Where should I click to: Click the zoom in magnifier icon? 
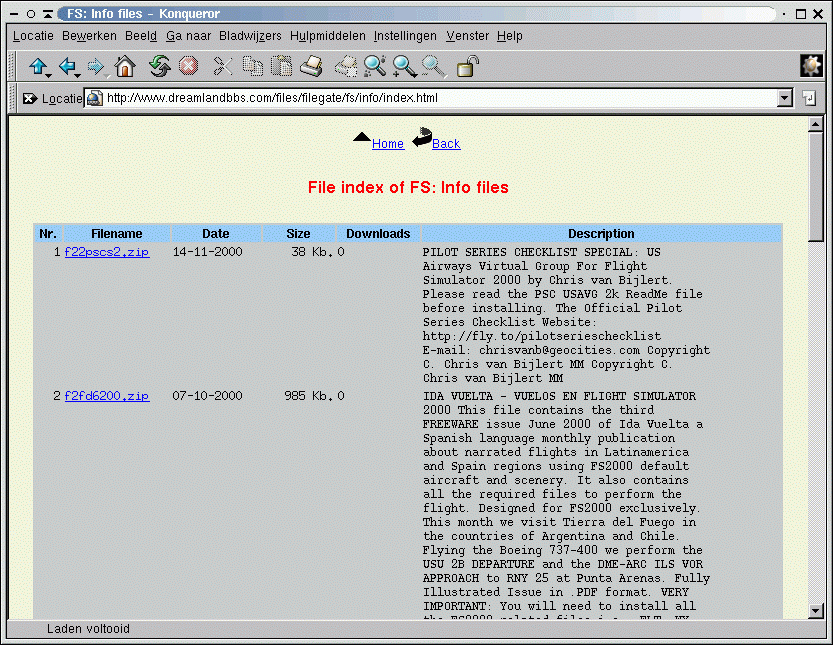tap(404, 67)
